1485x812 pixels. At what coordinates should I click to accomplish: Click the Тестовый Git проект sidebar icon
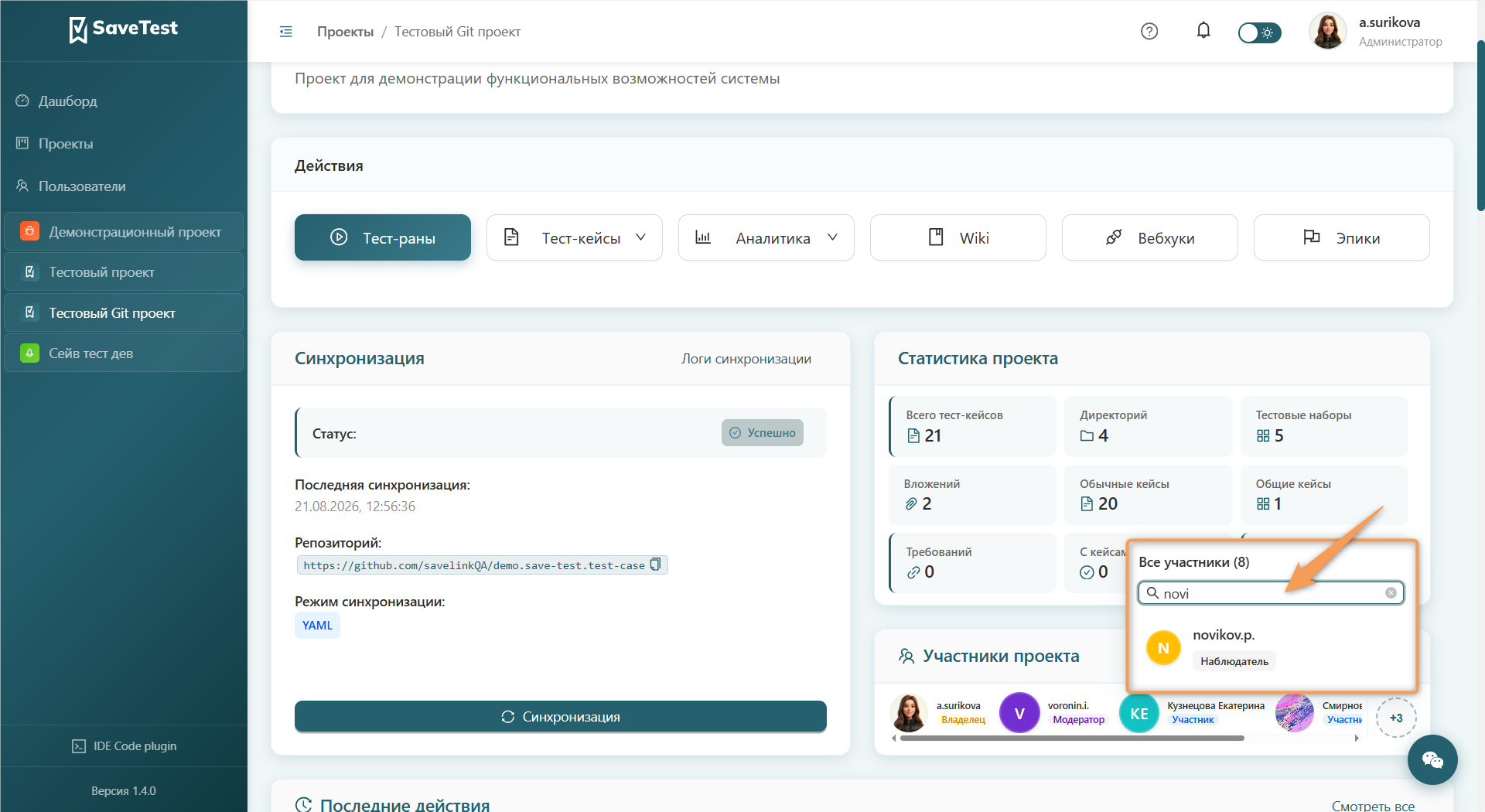point(29,312)
